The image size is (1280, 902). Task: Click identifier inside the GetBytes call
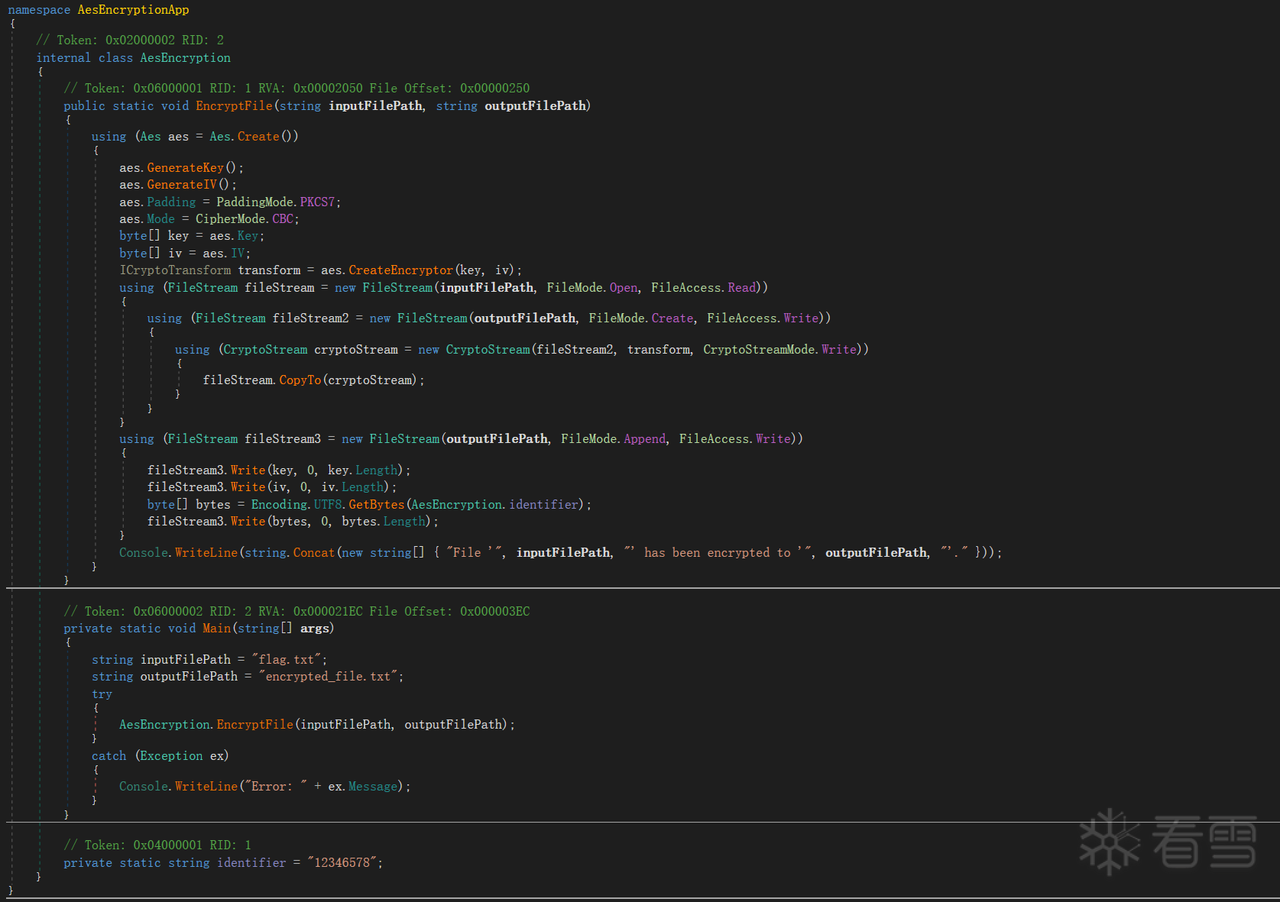[544, 505]
